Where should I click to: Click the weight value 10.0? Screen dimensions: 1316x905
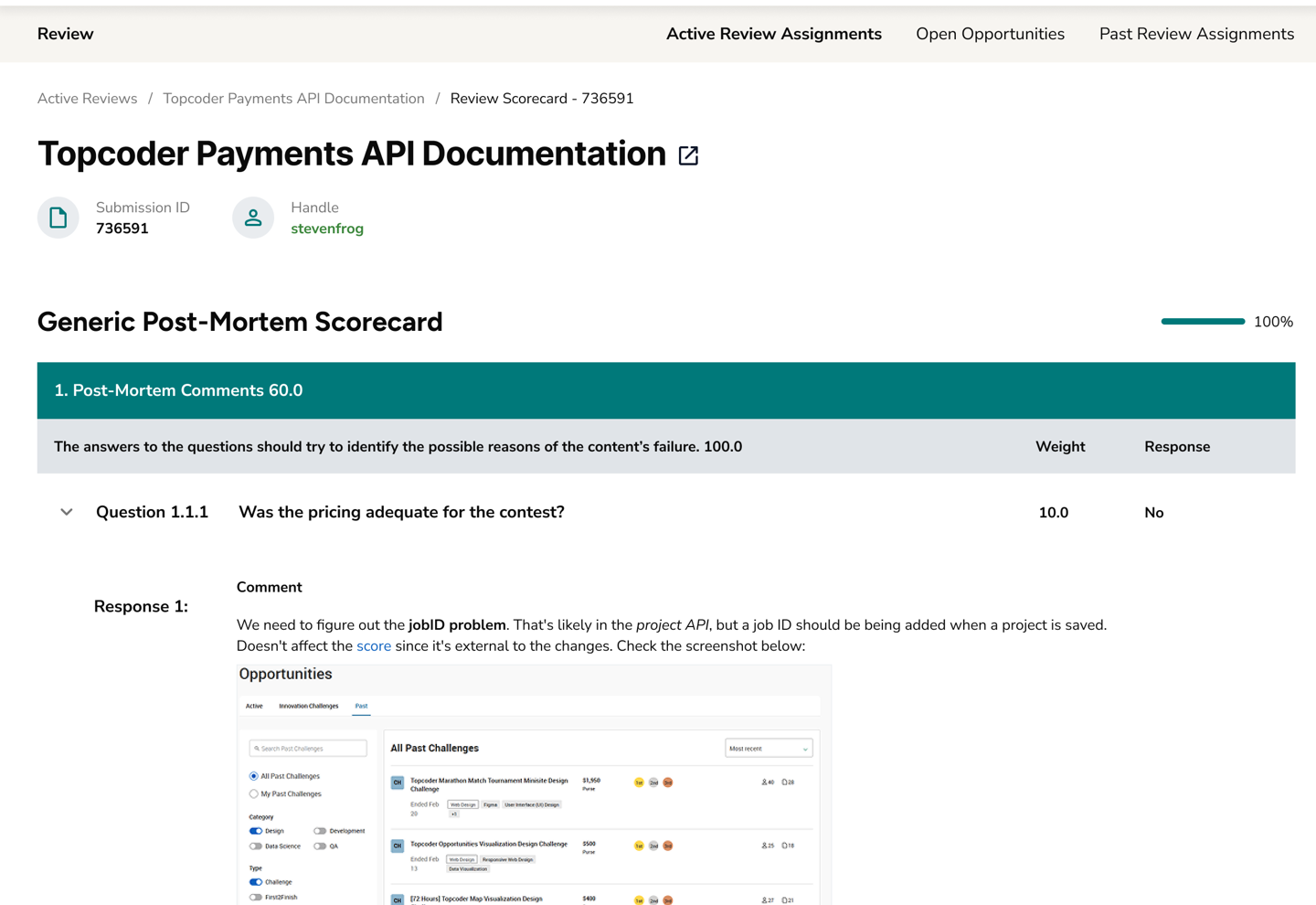tap(1054, 513)
